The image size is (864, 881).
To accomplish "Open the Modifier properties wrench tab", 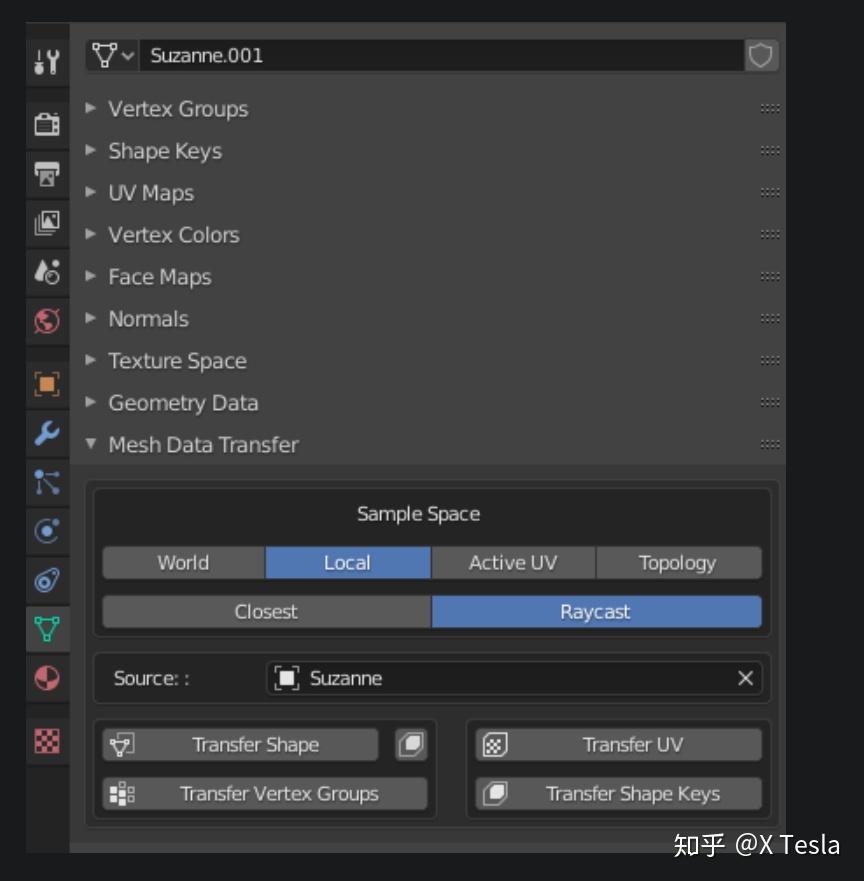I will click(x=47, y=435).
